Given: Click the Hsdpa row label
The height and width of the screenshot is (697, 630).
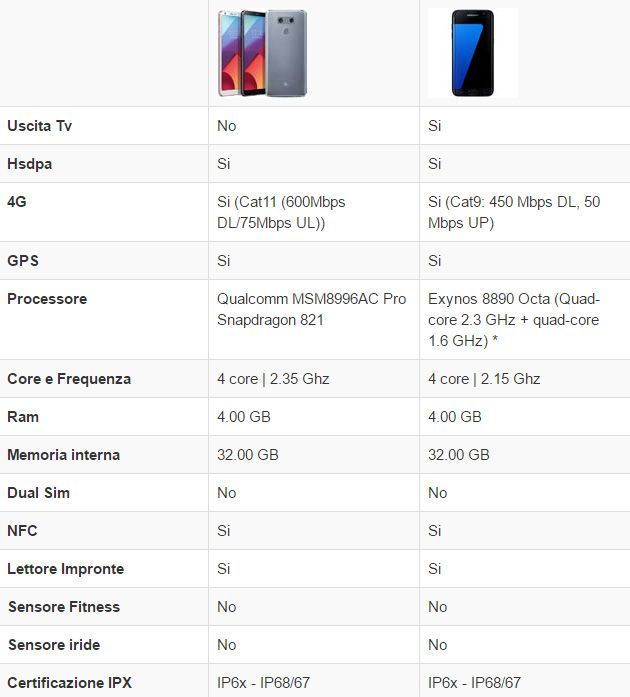Looking at the screenshot, I should pos(29,164).
